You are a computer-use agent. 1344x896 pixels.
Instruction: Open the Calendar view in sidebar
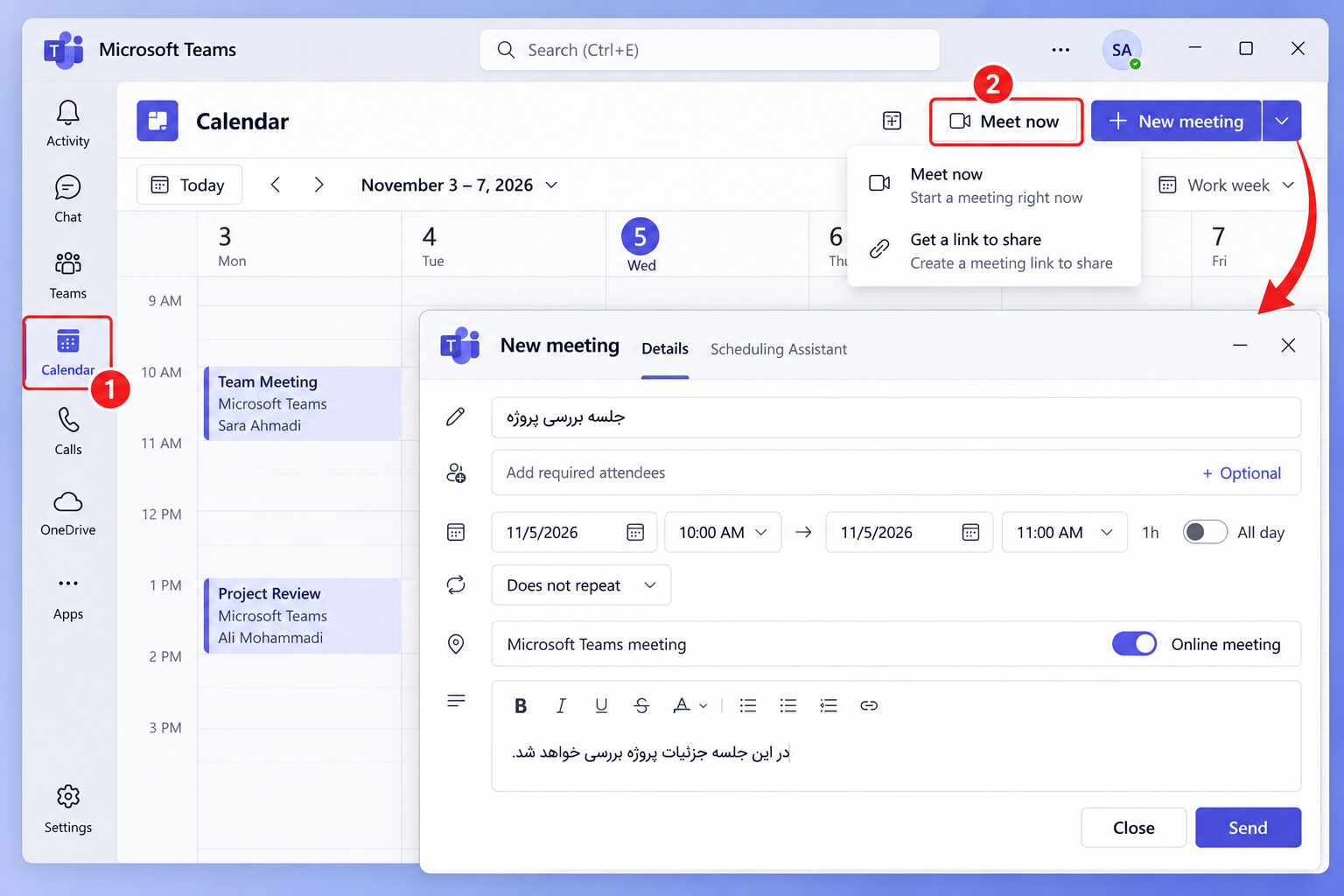click(x=67, y=353)
